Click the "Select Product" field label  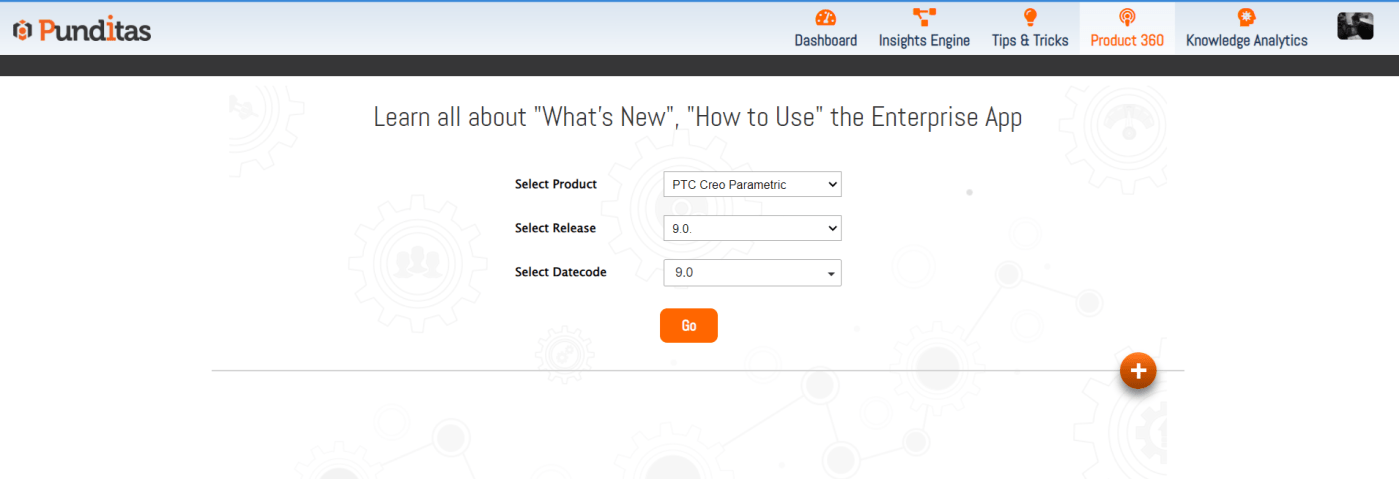click(x=555, y=184)
